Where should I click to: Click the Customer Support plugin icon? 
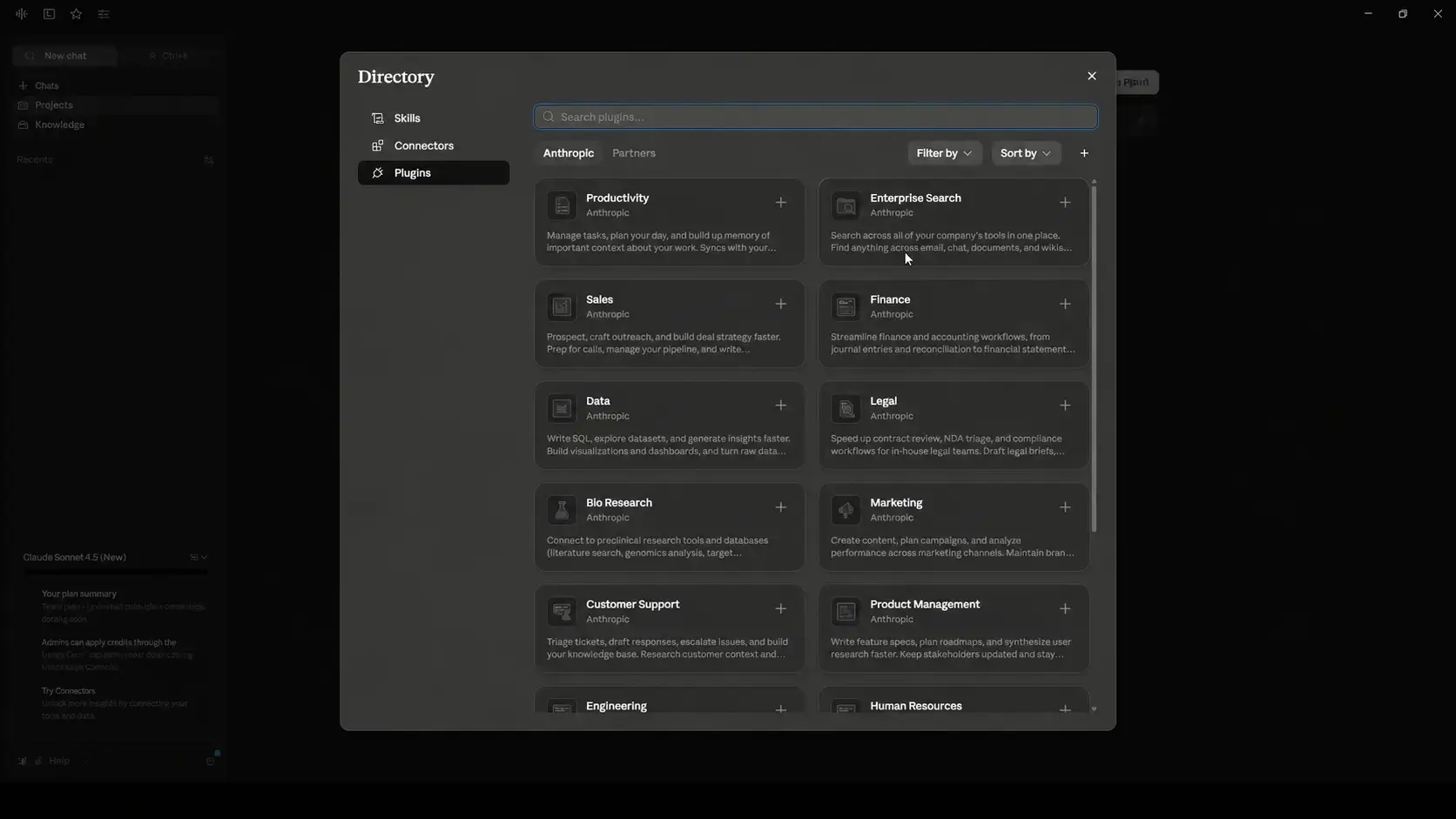tap(562, 612)
